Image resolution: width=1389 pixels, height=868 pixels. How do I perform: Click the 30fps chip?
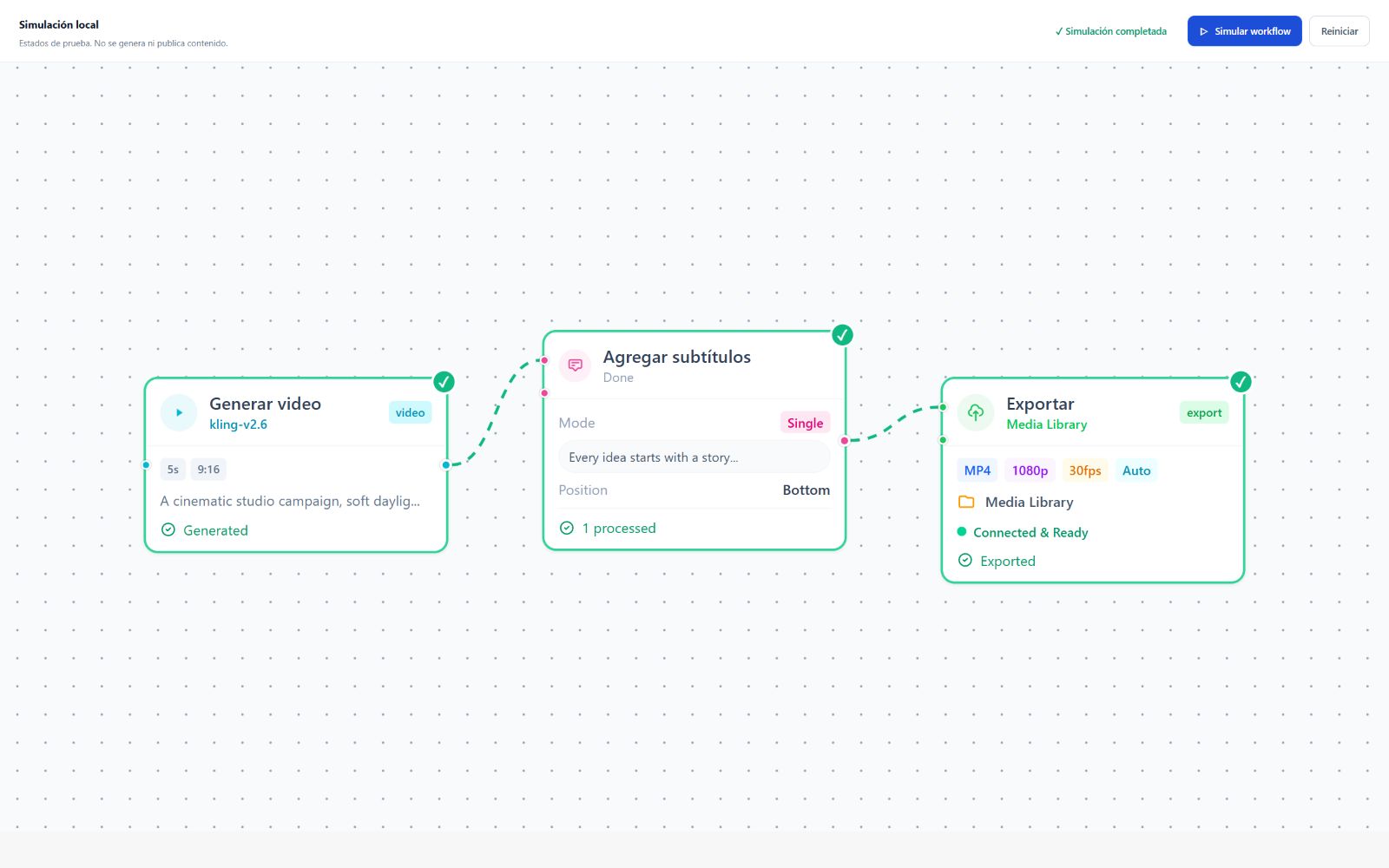pyautogui.click(x=1085, y=470)
